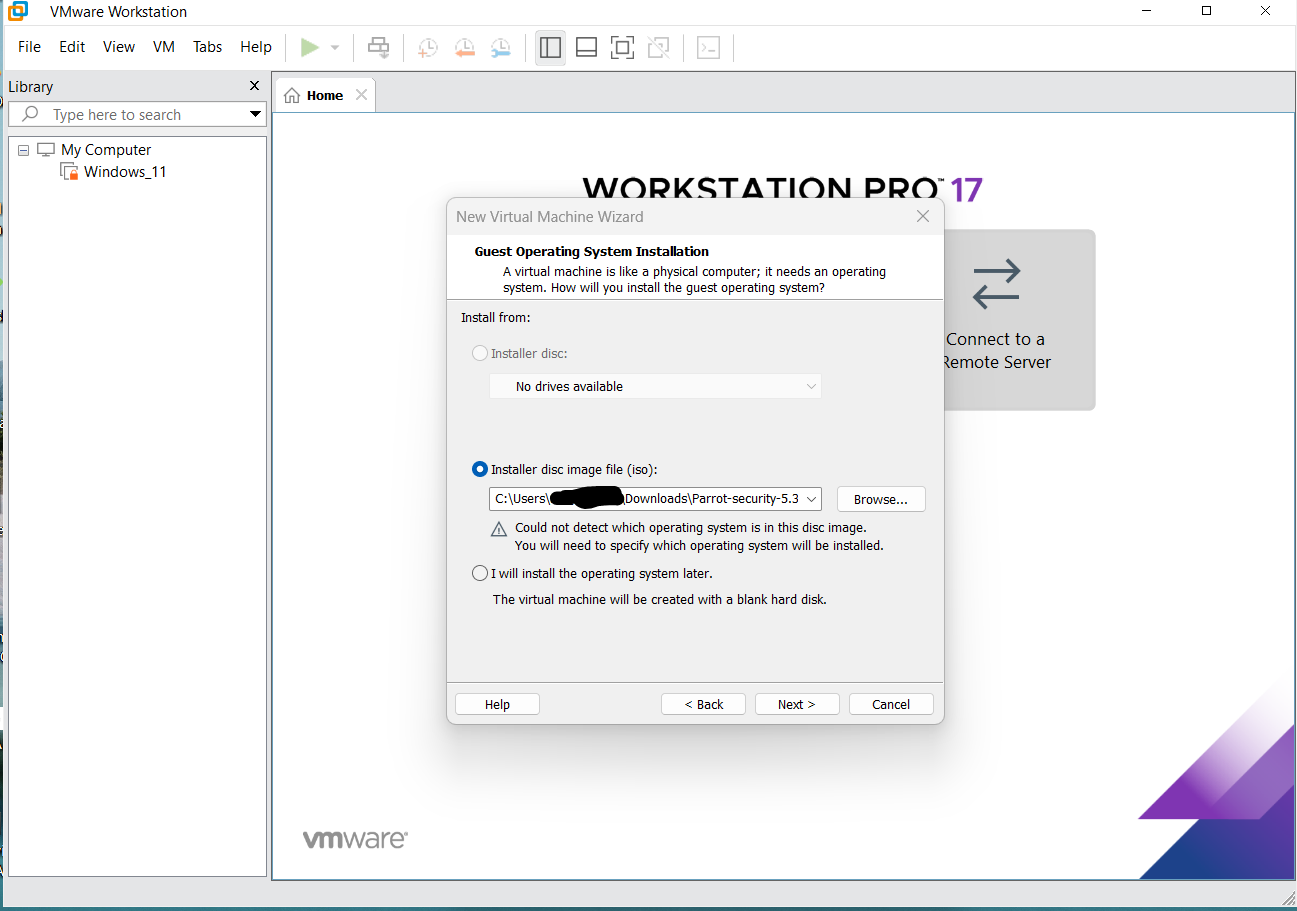Click the Could not detect operating system warning text
The height and width of the screenshot is (911, 1297).
point(699,537)
